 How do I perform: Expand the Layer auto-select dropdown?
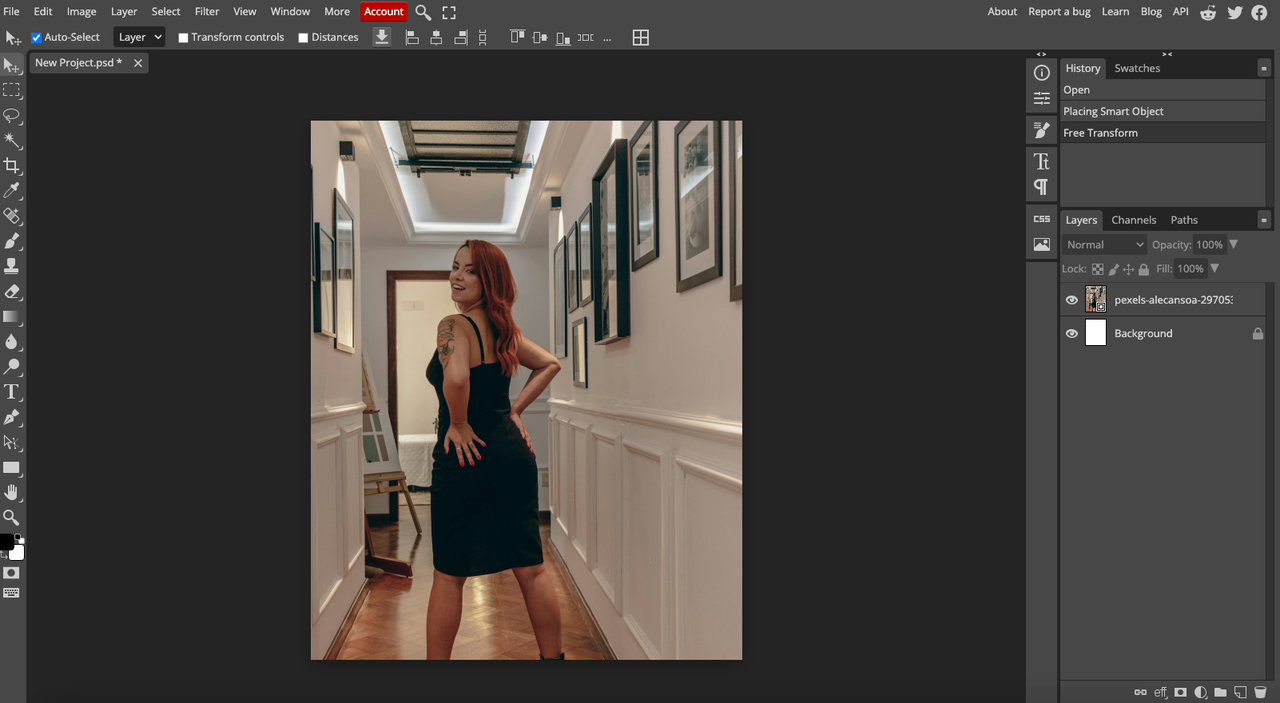point(139,37)
